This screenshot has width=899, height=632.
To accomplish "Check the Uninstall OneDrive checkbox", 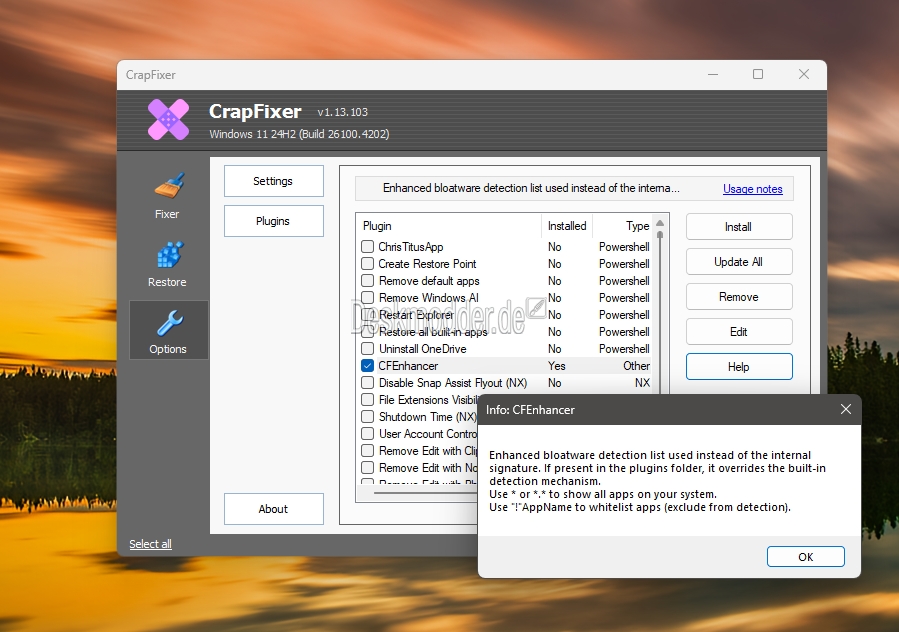I will pyautogui.click(x=368, y=349).
